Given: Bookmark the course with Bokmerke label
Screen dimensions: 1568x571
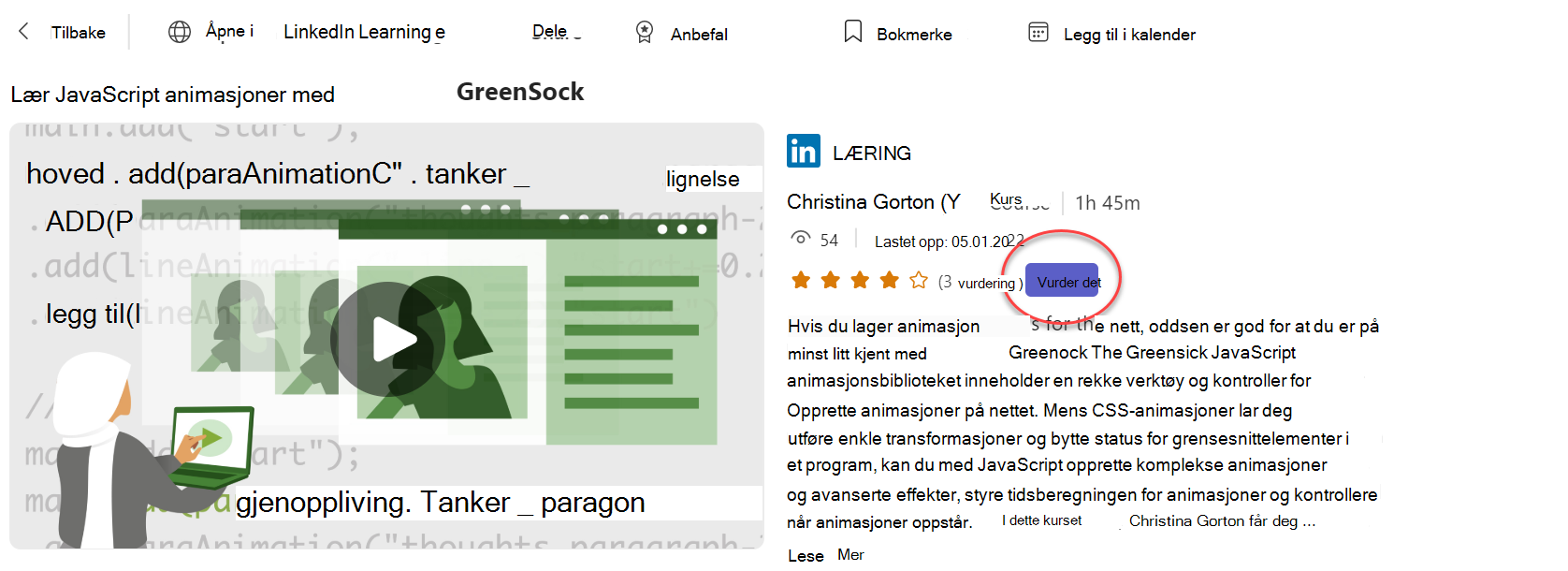Looking at the screenshot, I should point(914,35).
